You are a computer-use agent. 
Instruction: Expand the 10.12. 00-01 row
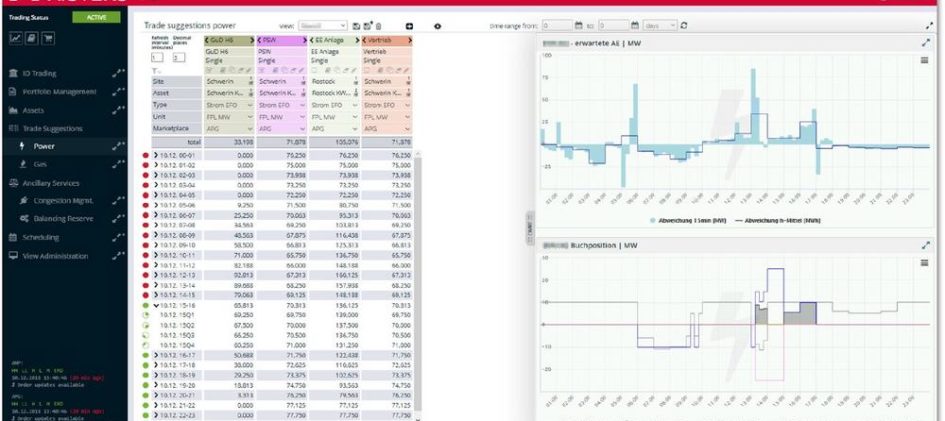[x=156, y=155]
